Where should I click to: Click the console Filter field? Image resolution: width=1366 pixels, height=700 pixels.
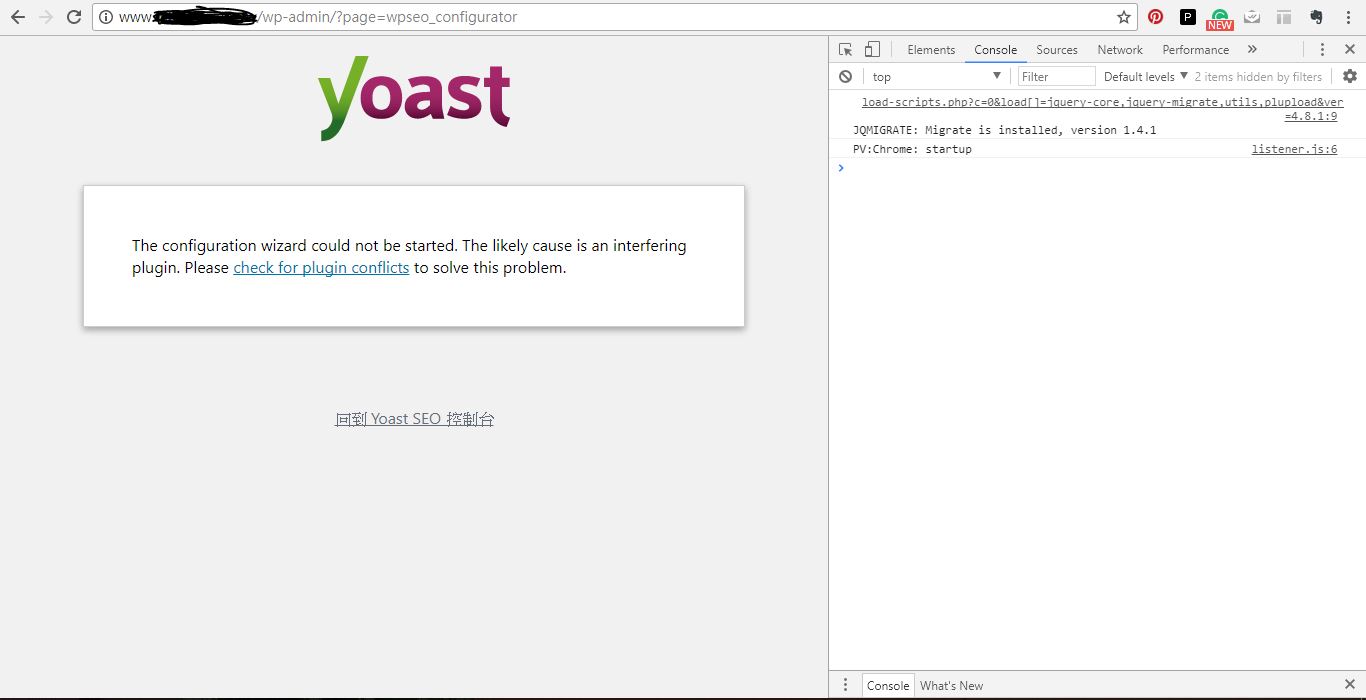[x=1057, y=76]
